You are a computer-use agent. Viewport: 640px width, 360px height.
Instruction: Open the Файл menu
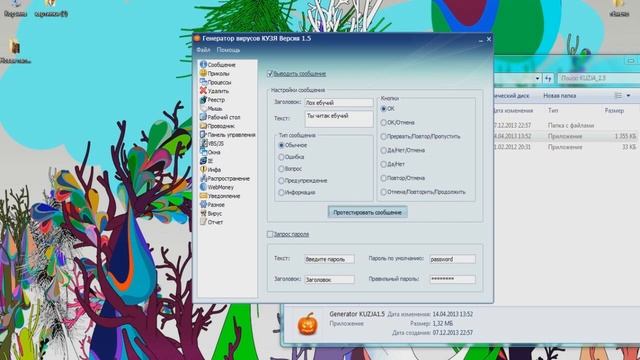pyautogui.click(x=203, y=50)
